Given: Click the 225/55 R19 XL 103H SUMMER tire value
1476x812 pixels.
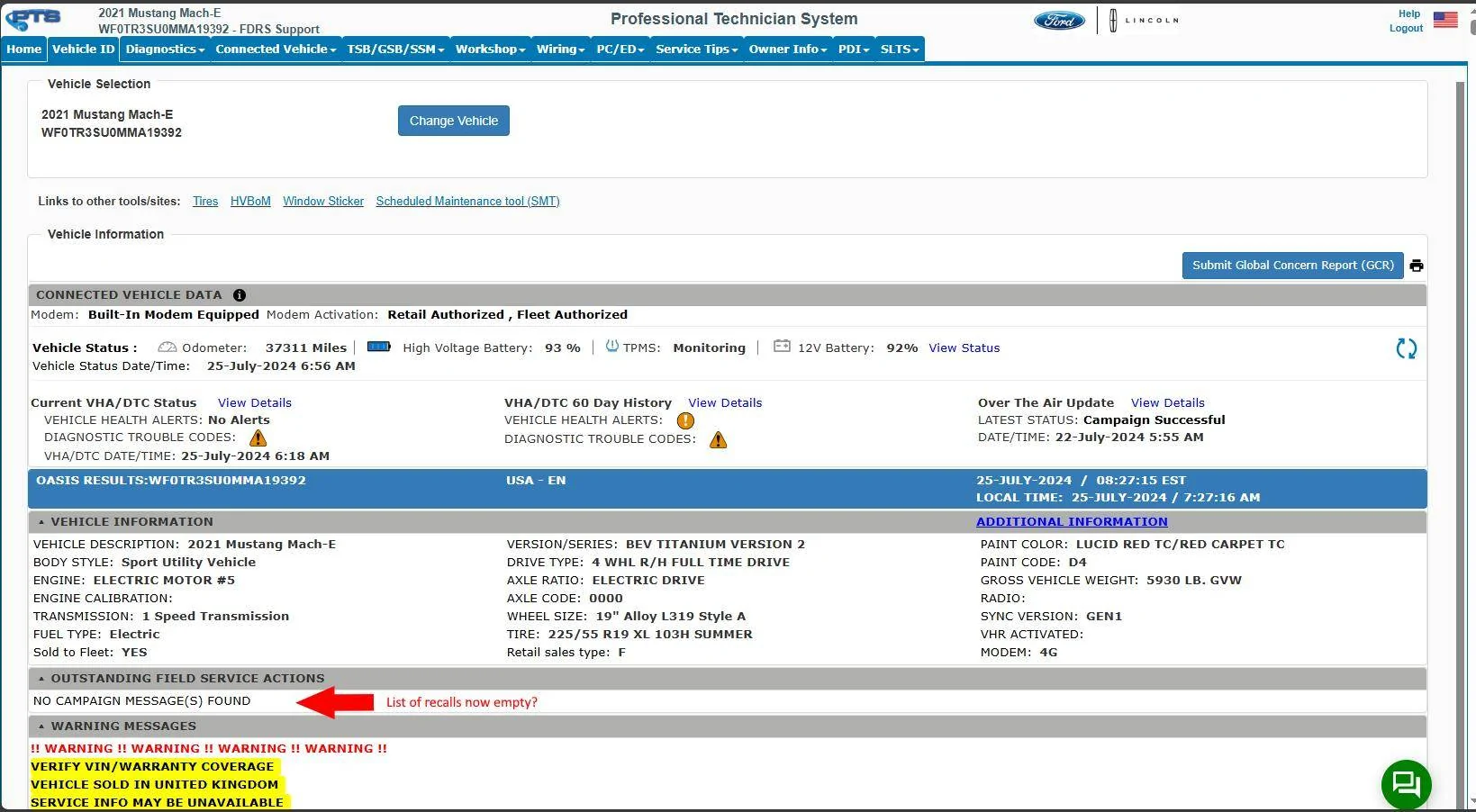Looking at the screenshot, I should (x=650, y=635).
